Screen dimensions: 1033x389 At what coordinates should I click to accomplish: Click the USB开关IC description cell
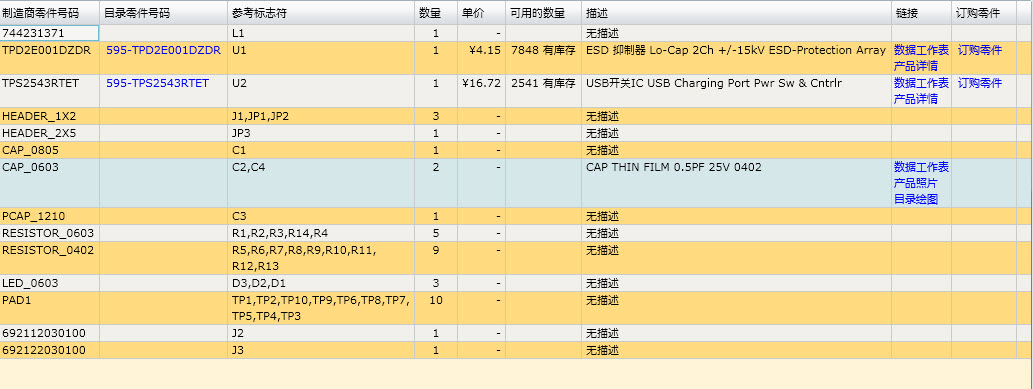click(737, 91)
